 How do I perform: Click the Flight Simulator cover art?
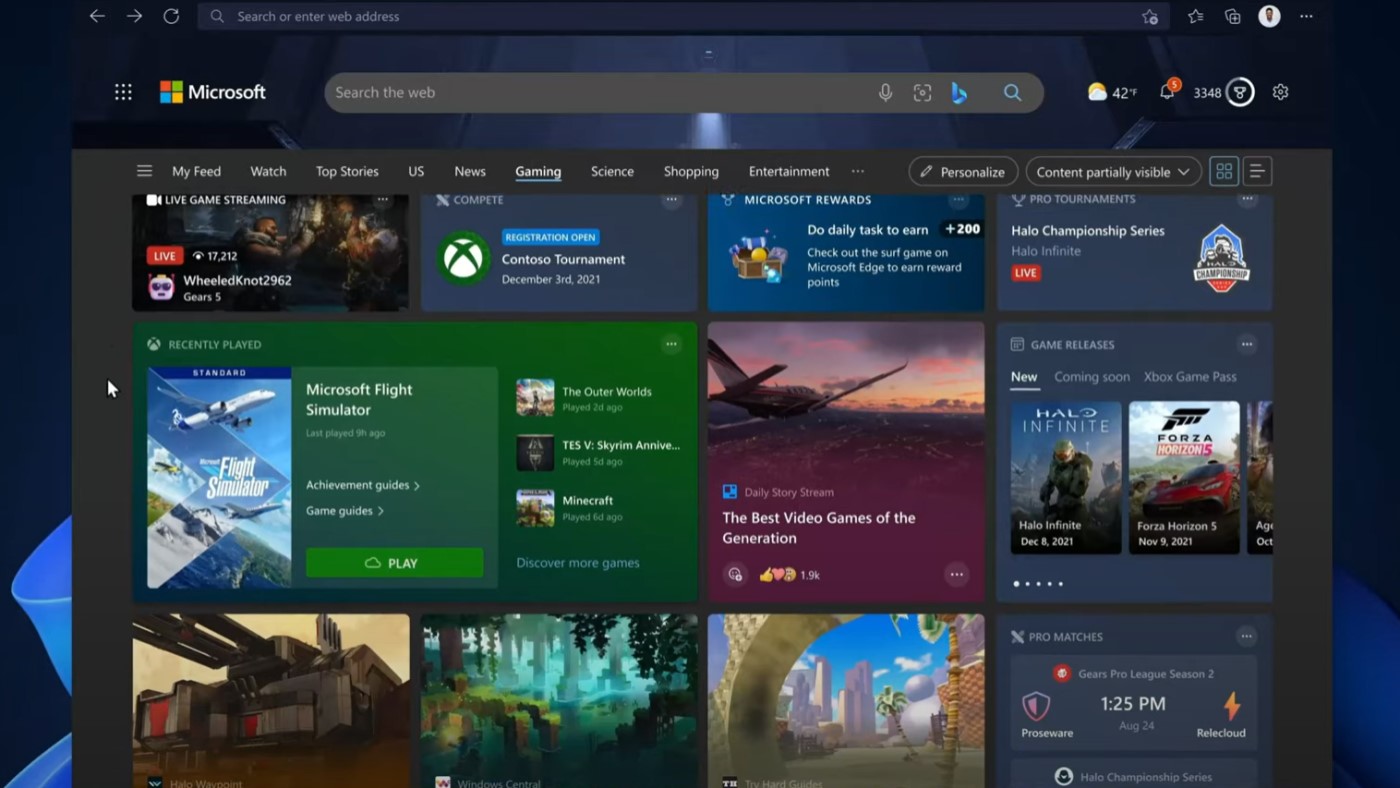219,477
